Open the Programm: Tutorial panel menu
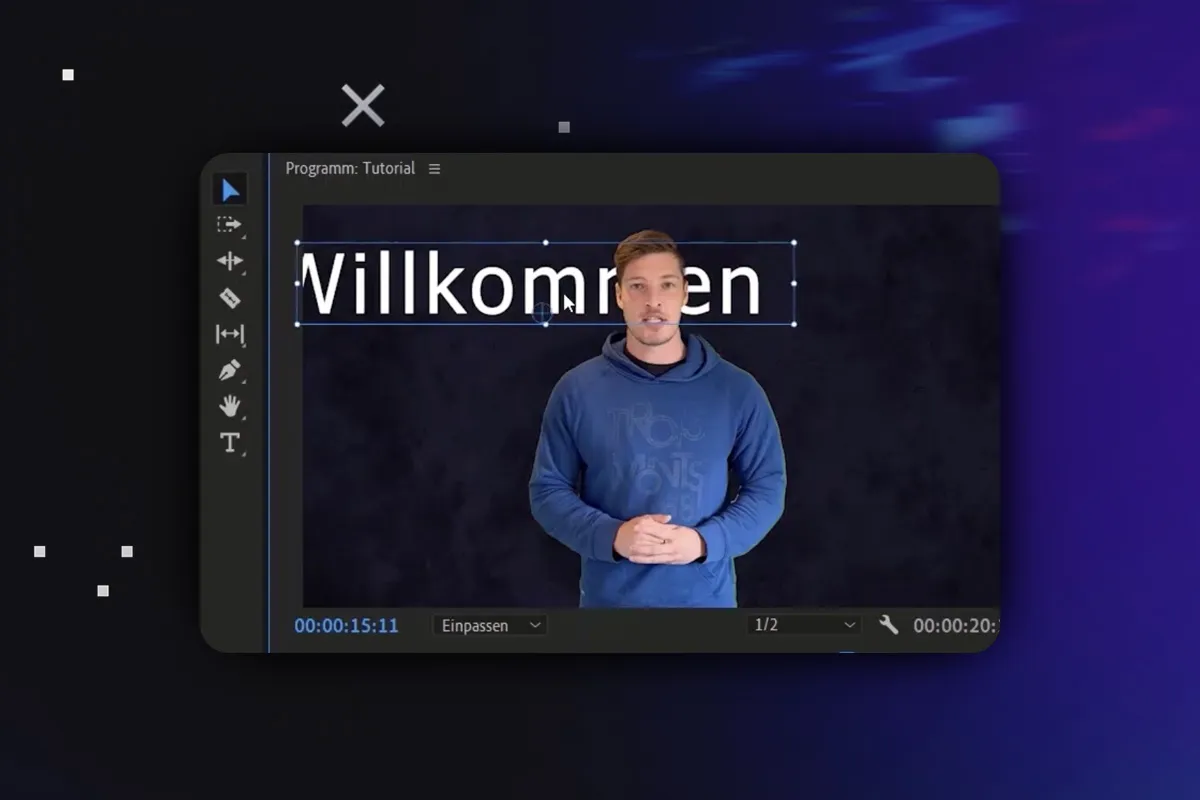 click(434, 169)
